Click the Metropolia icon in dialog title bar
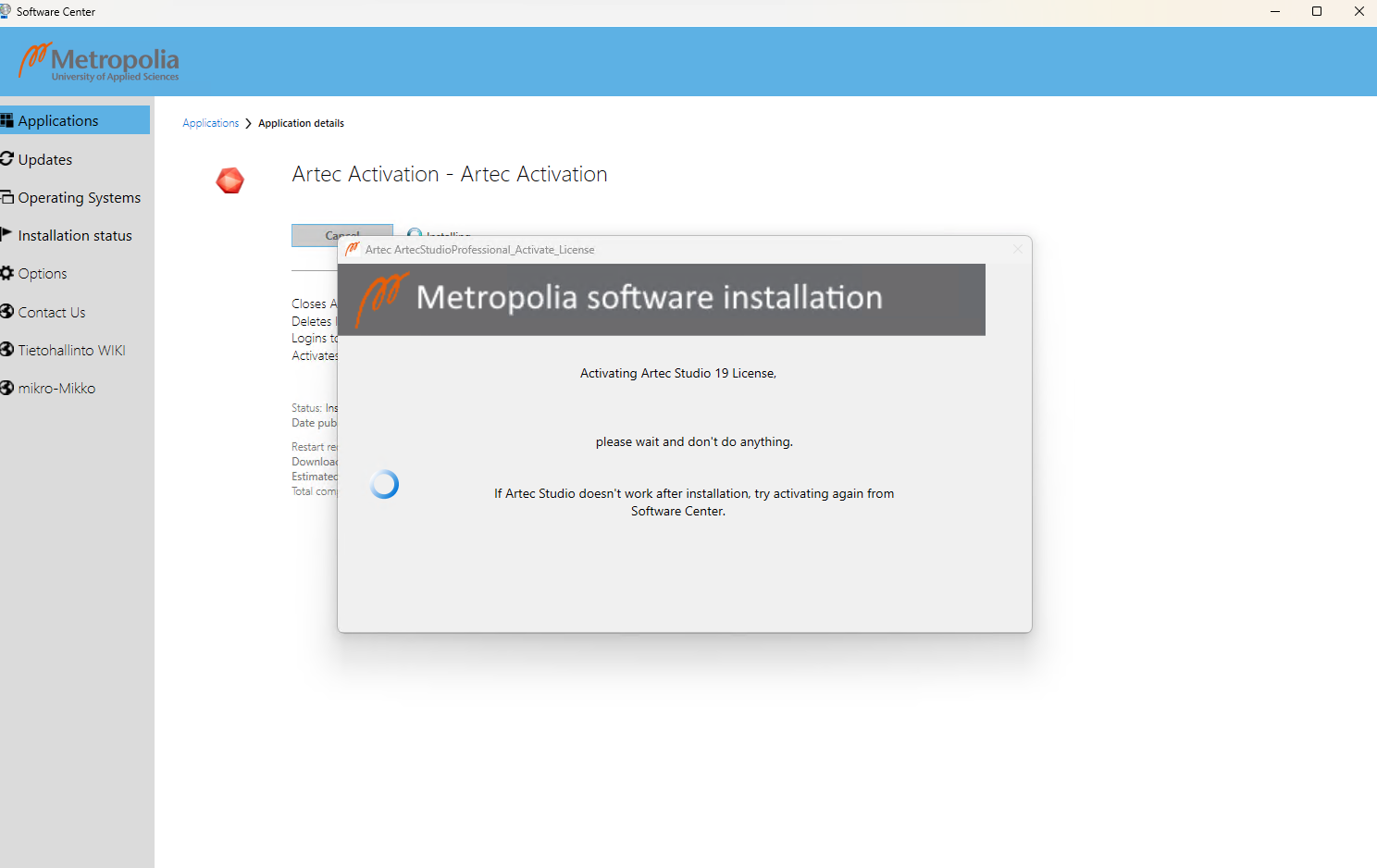The image size is (1377, 868). (353, 249)
